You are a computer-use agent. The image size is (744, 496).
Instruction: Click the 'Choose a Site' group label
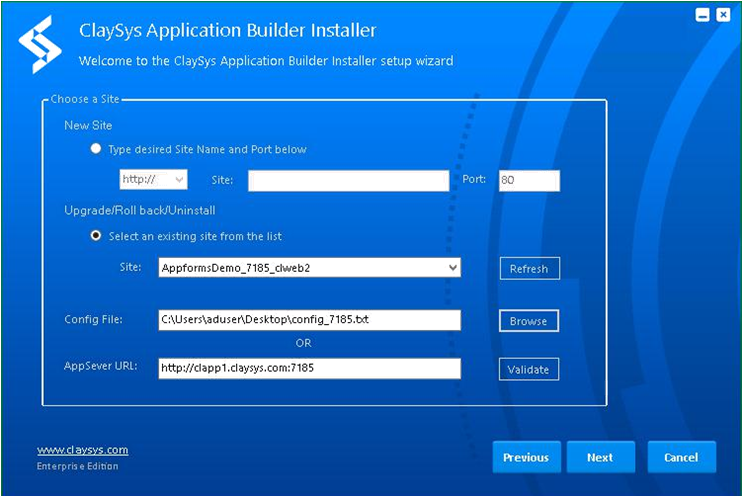click(85, 99)
